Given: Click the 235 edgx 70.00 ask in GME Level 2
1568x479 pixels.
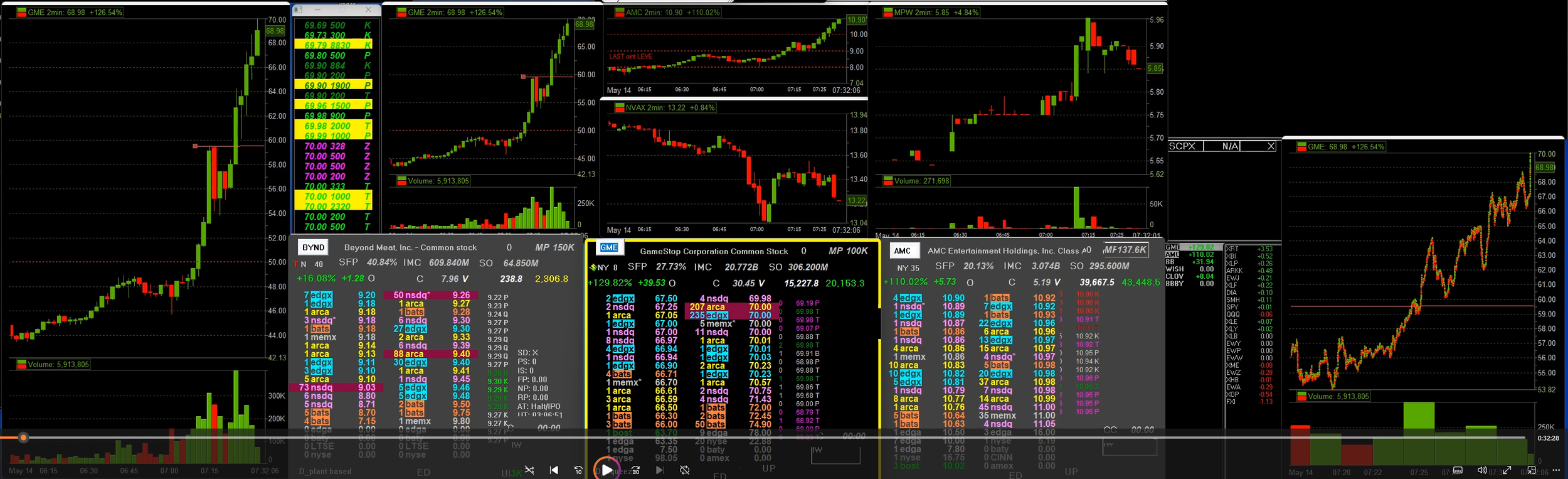Looking at the screenshot, I should [x=731, y=315].
